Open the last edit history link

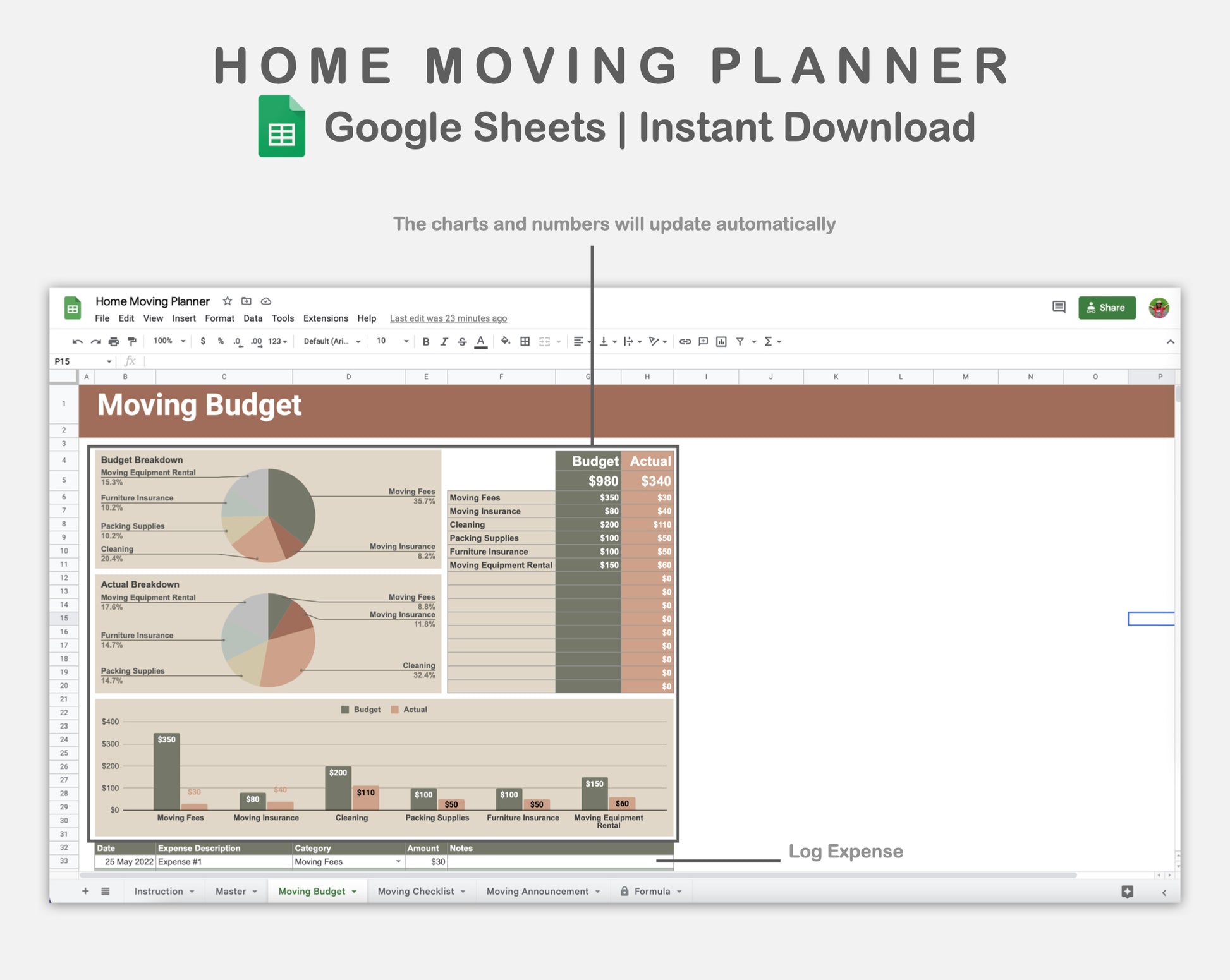pyautogui.click(x=448, y=318)
